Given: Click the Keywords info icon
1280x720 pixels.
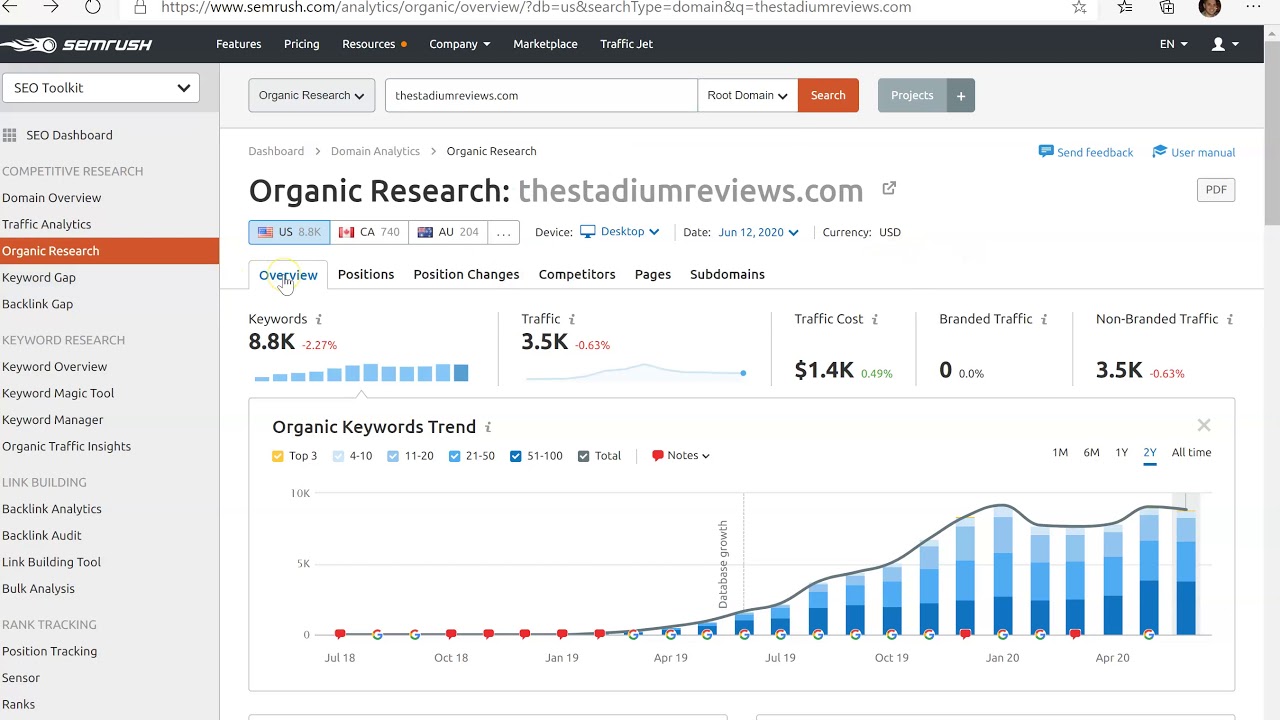Looking at the screenshot, I should tap(319, 319).
